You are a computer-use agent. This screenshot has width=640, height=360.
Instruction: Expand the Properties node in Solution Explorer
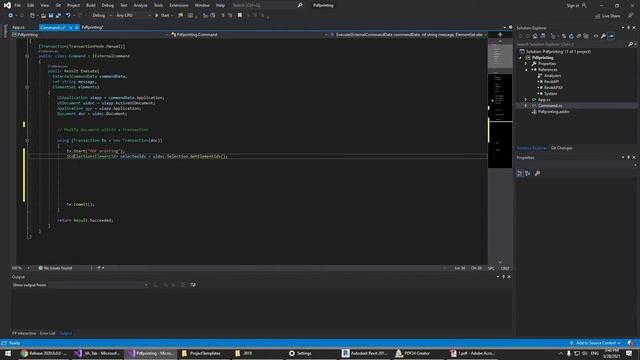(526, 64)
